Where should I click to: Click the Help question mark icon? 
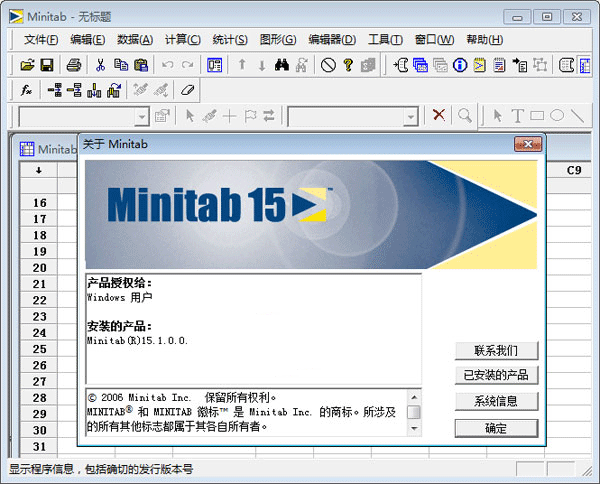(x=348, y=65)
